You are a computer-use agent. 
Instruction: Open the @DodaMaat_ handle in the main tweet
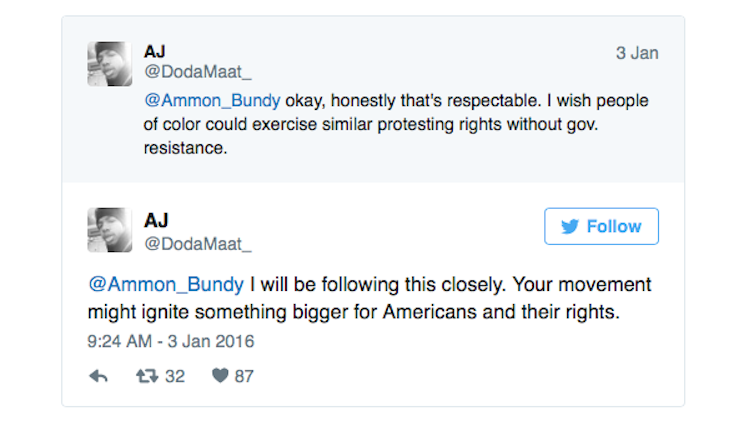[198, 243]
